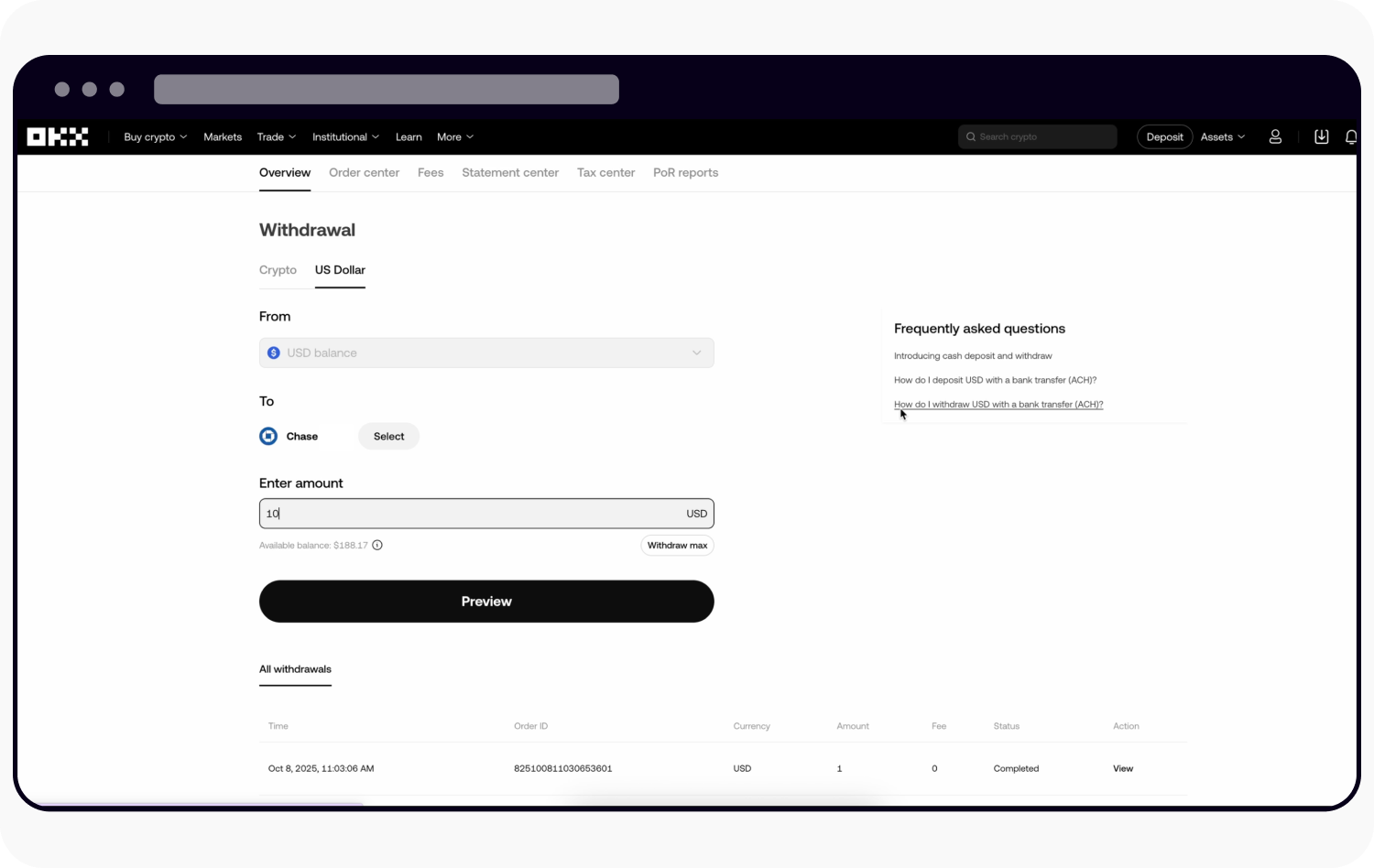
Task: Expand the Institutional menu
Action: tap(345, 137)
